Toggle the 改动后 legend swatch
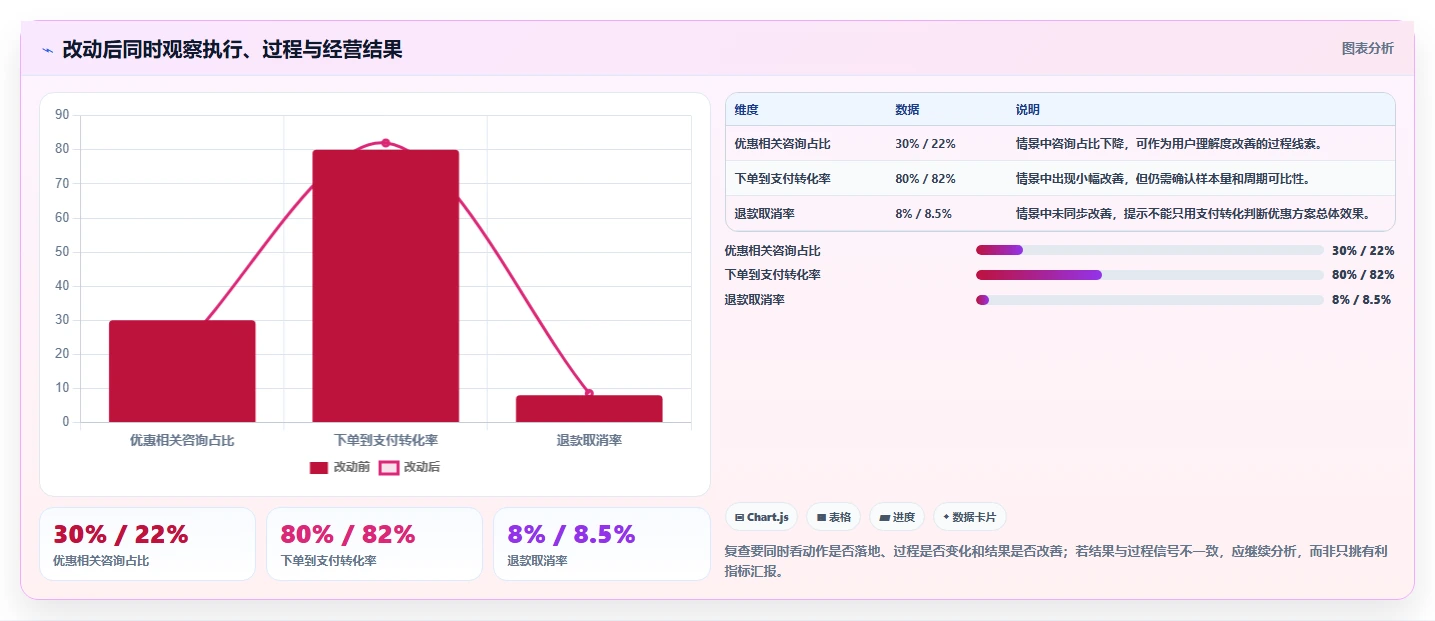 [389, 467]
